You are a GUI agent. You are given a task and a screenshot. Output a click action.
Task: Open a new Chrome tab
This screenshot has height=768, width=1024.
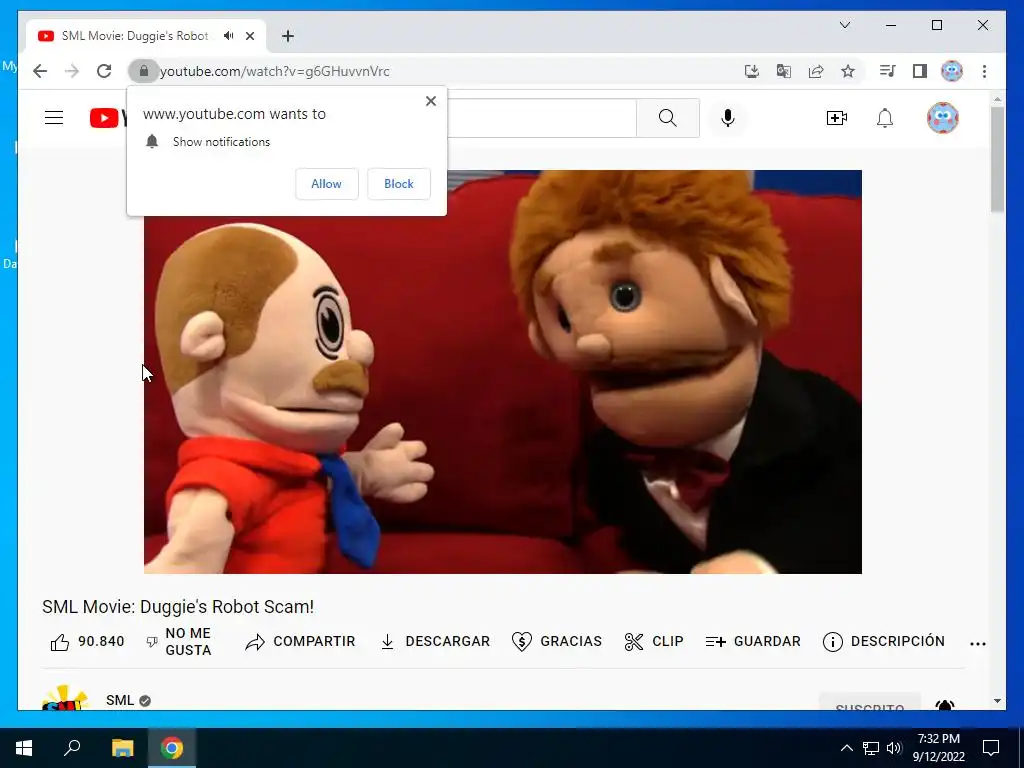288,36
